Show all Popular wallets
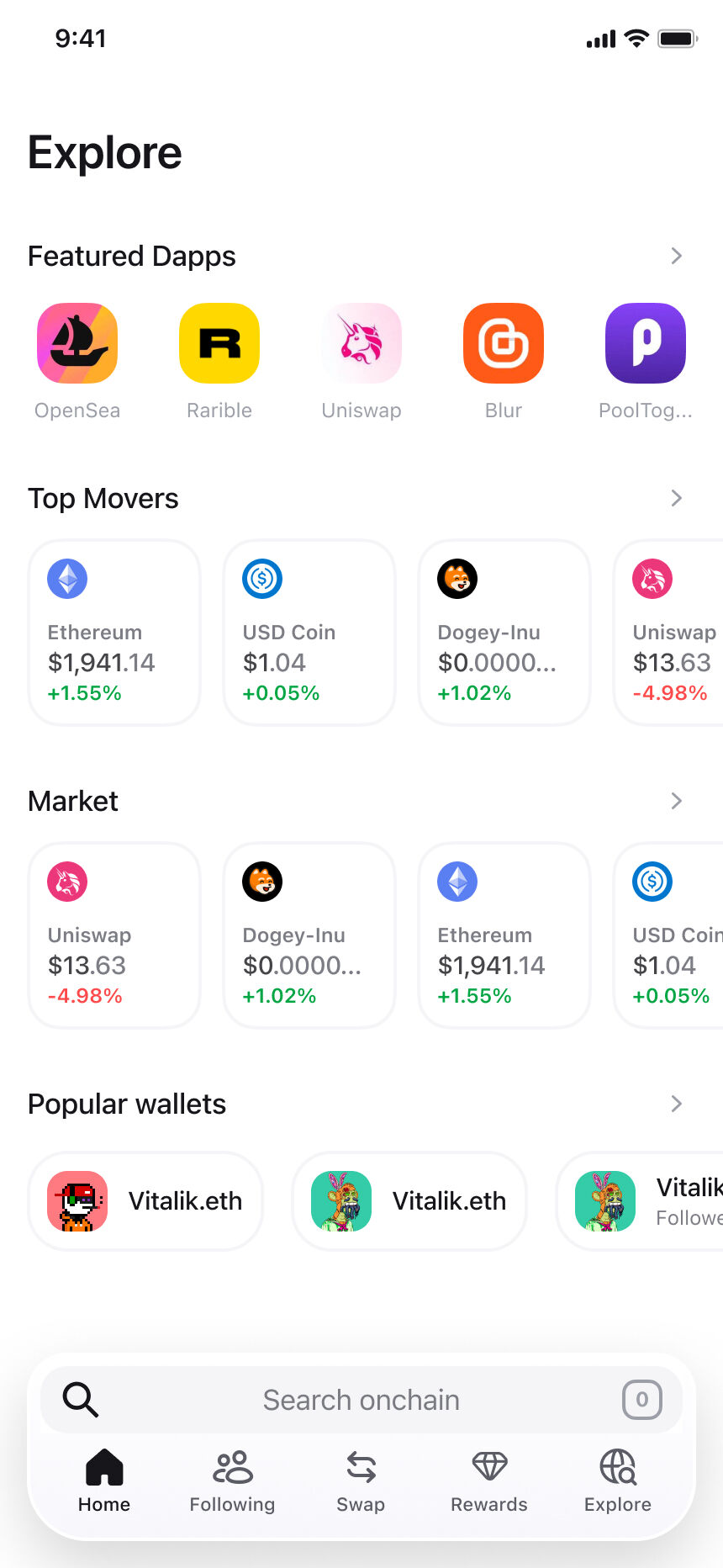Screen dimensions: 723x1568 [x=677, y=1104]
